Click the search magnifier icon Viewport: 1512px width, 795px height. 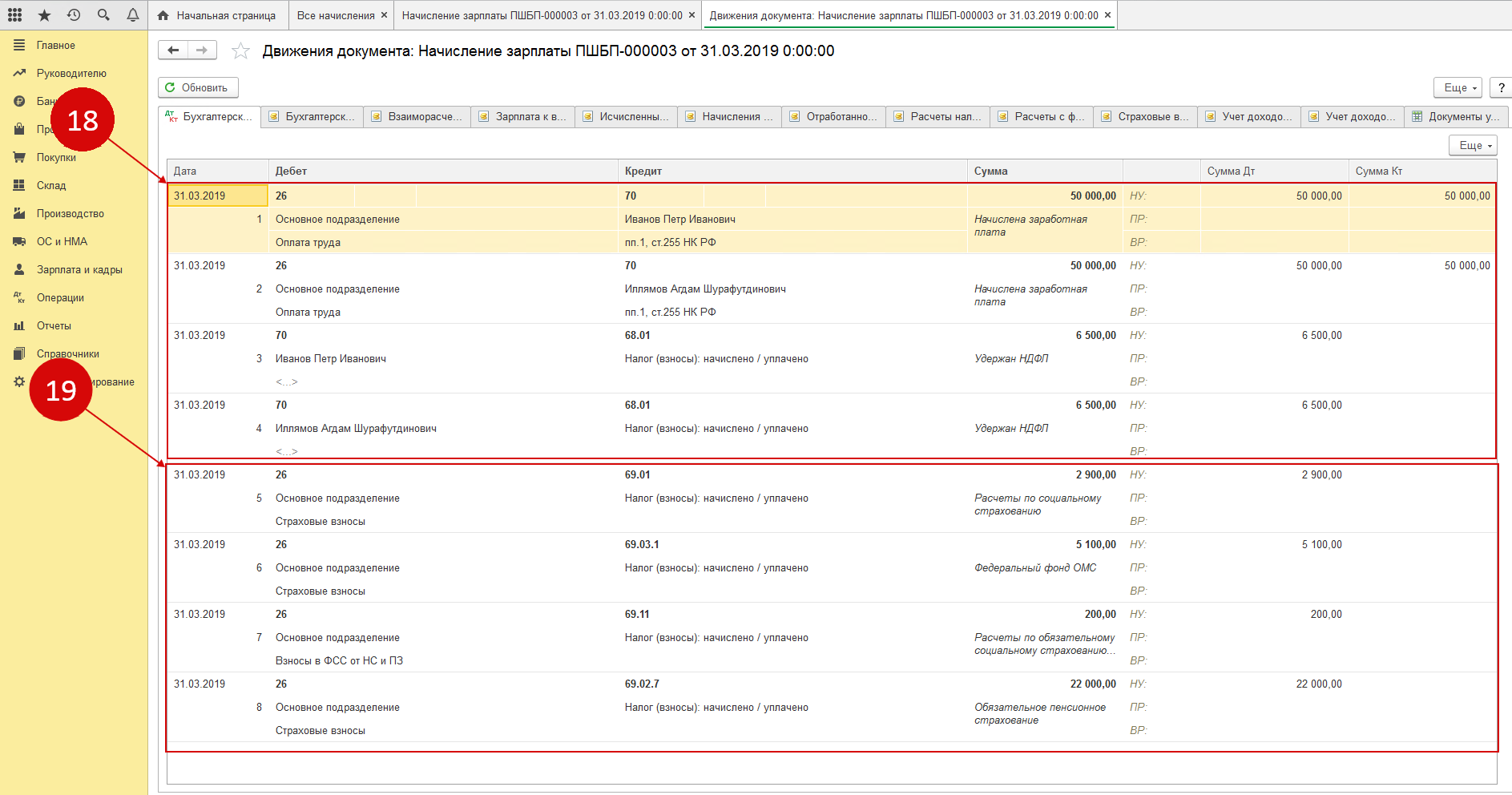point(103,15)
